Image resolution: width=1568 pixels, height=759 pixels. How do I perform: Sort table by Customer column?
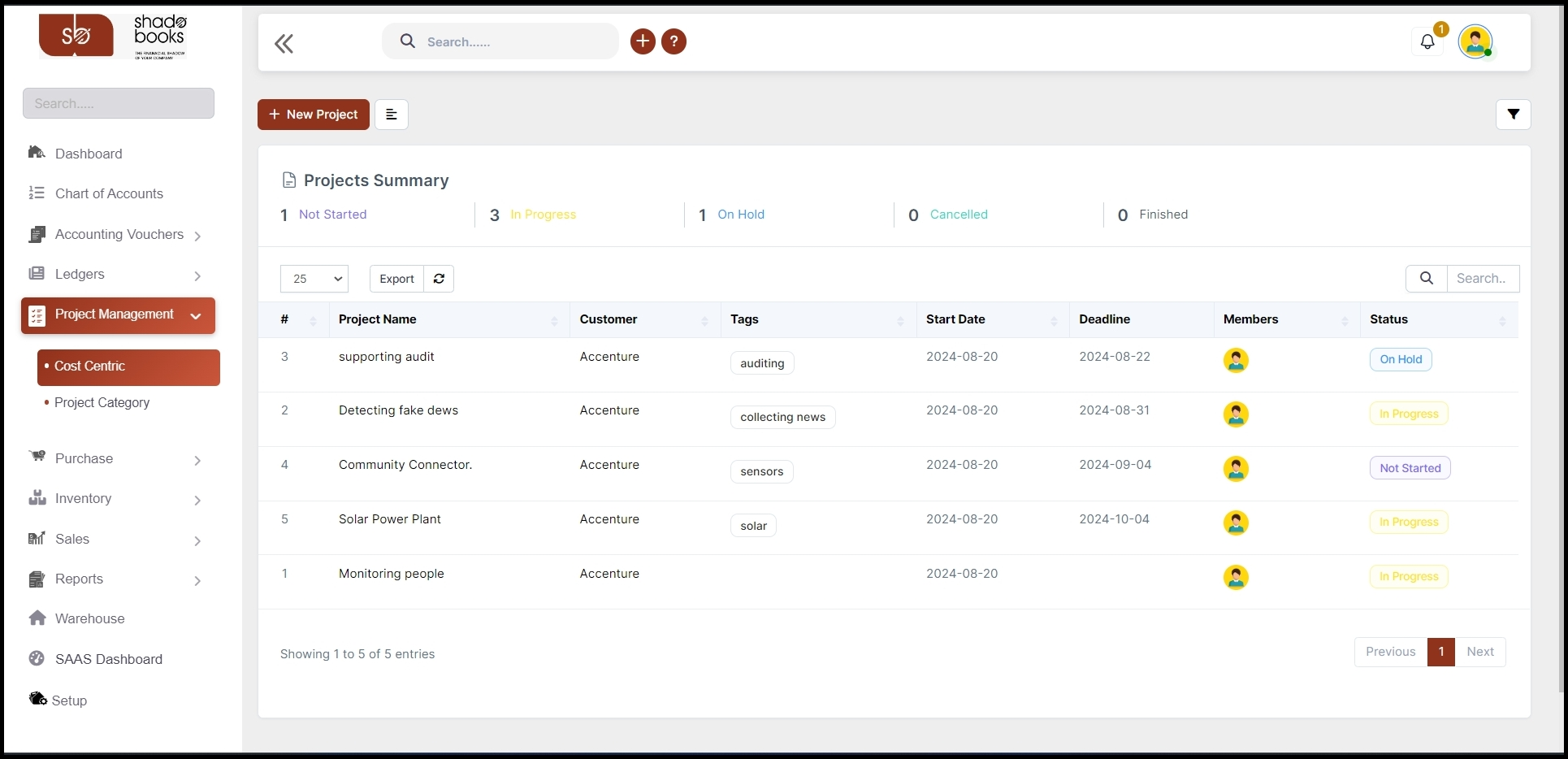645,319
